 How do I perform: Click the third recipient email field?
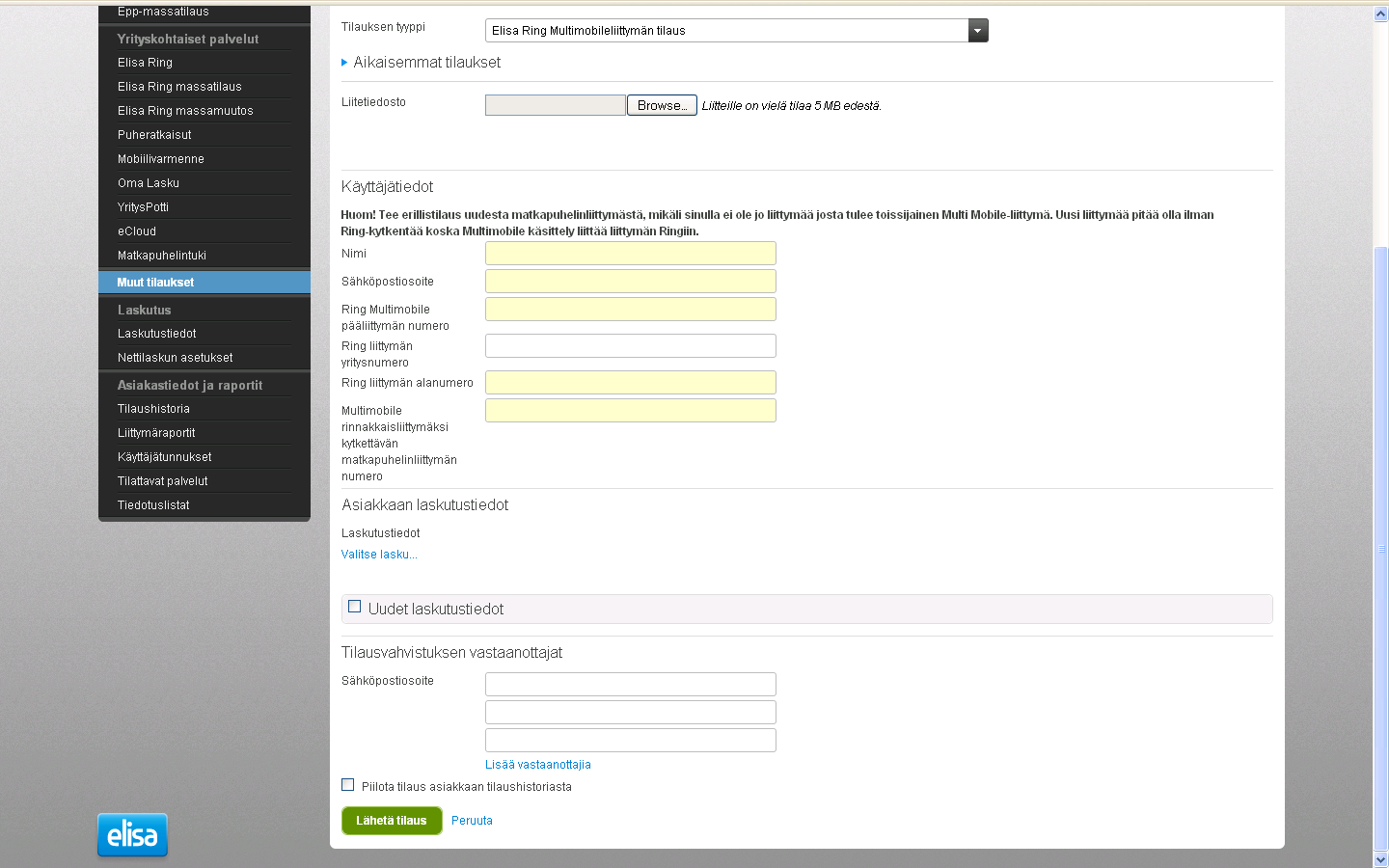pyautogui.click(x=631, y=740)
